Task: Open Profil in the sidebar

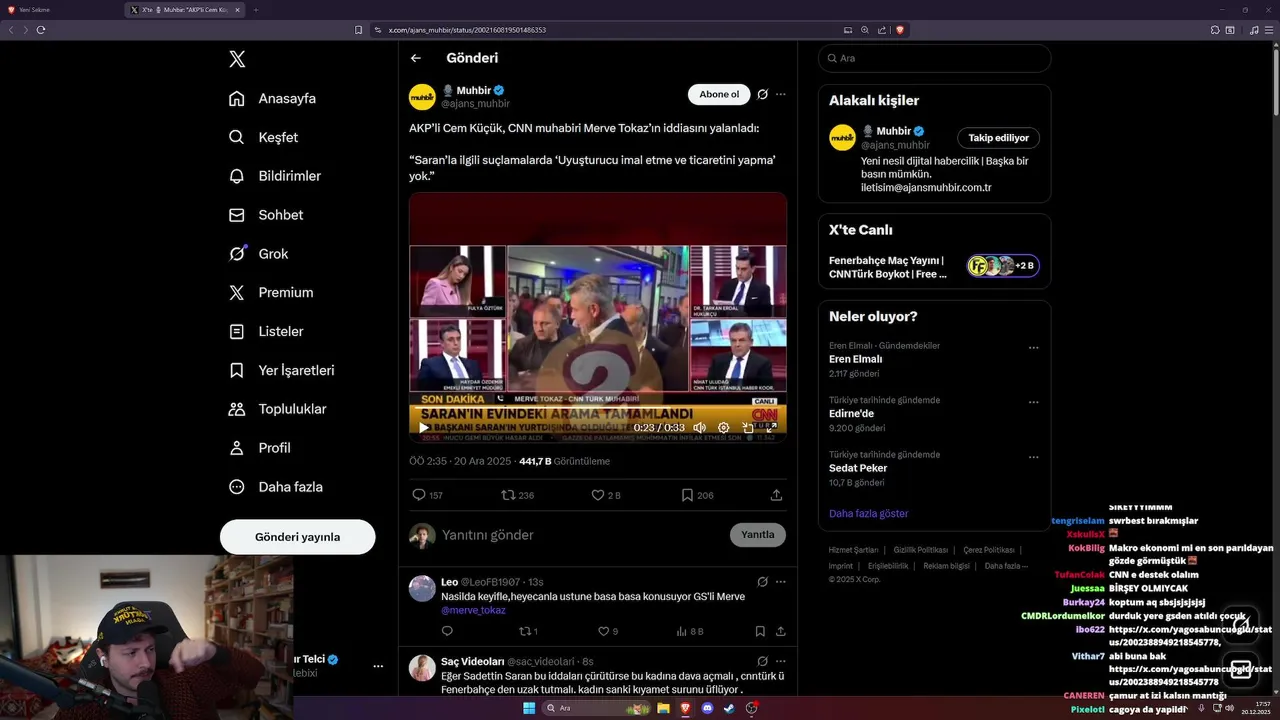Action: coord(260,448)
